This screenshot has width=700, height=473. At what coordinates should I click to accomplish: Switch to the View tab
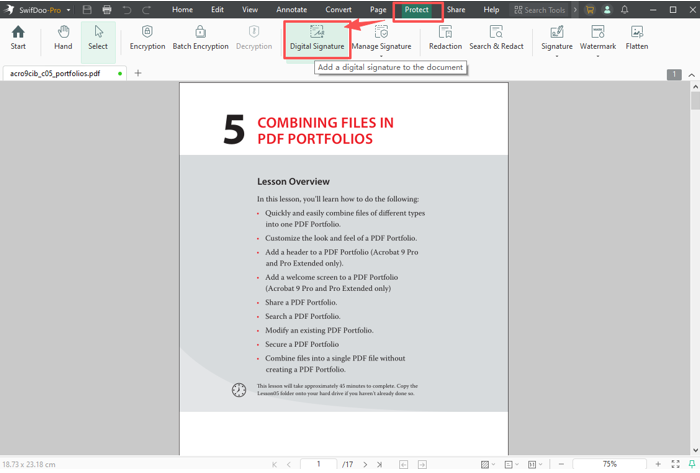pos(250,9)
